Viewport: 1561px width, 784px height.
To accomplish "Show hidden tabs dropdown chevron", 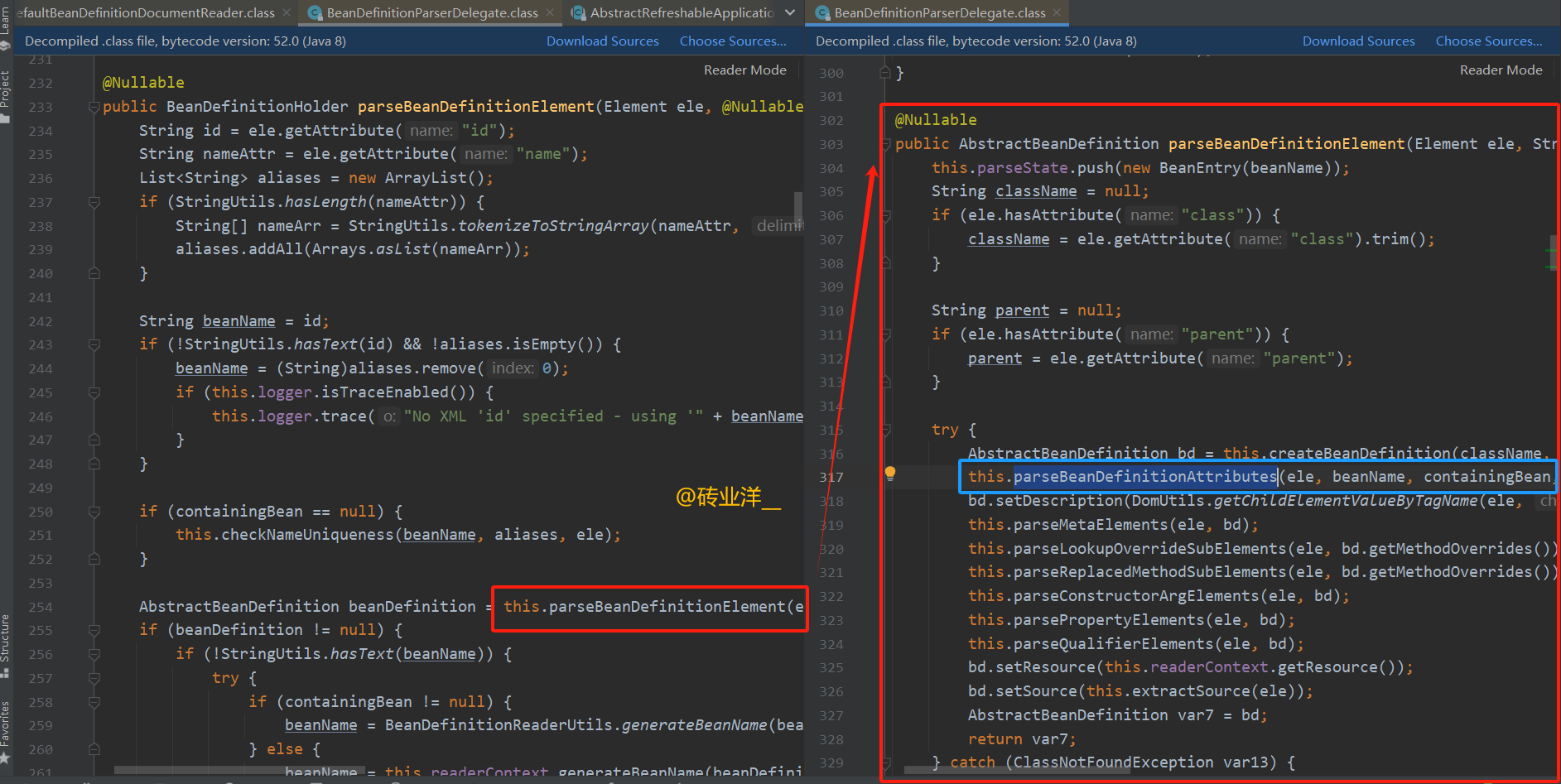I will click(790, 13).
